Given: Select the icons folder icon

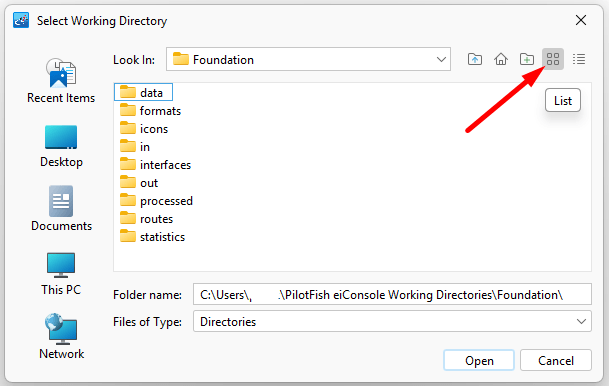Looking at the screenshot, I should [127, 129].
